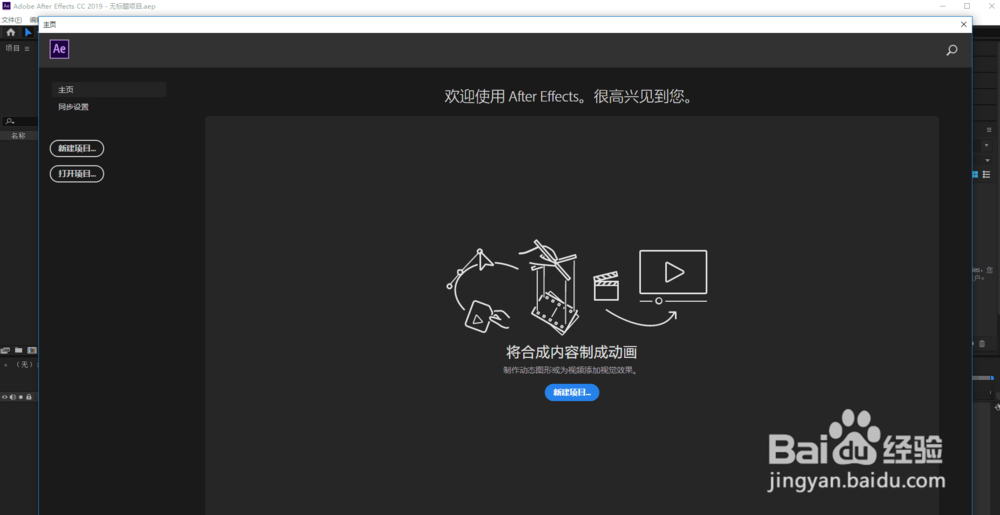This screenshot has height=515, width=1000.
Task: Click the outlined 新建项目... sidebar button
Action: (77, 149)
